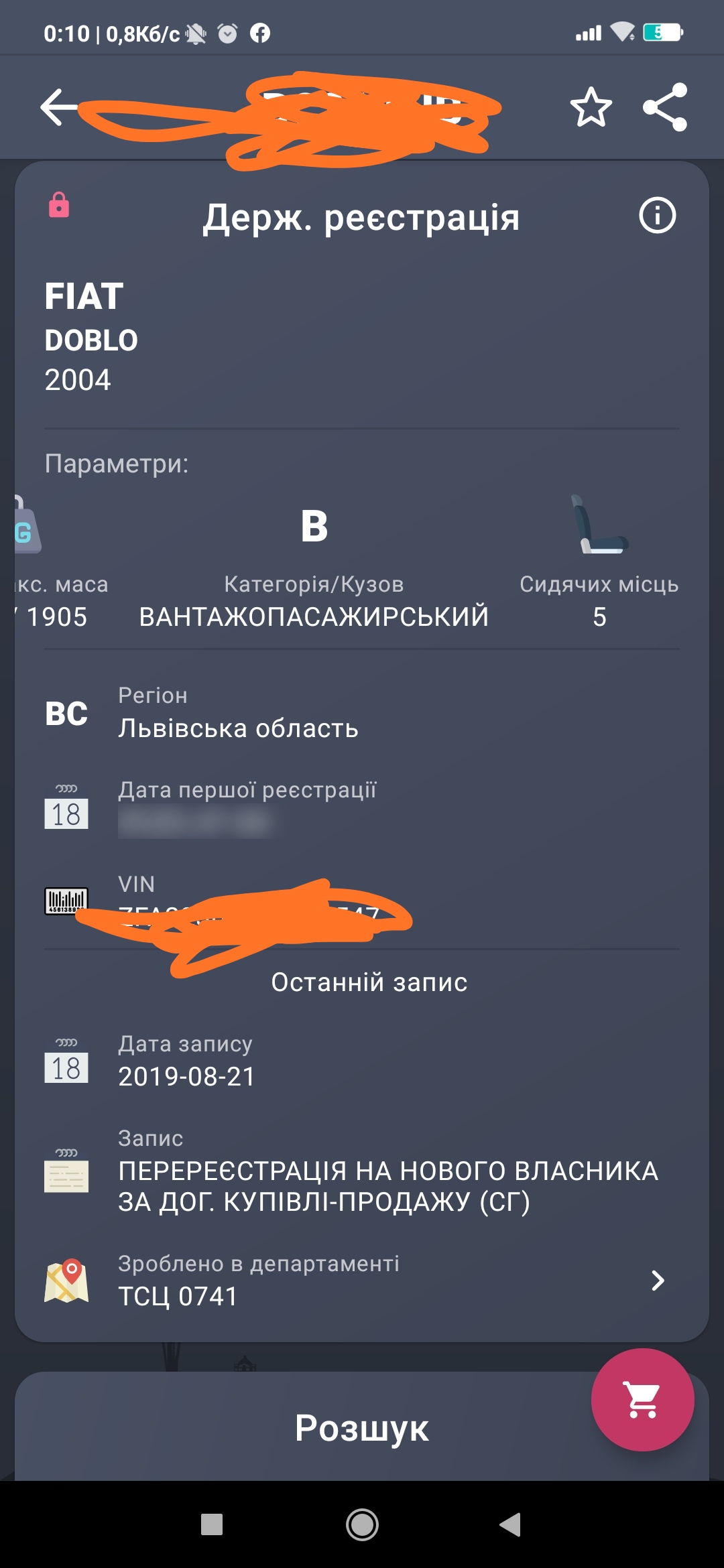Viewport: 724px width, 1568px height.
Task: Share this vehicle report
Action: click(x=665, y=107)
